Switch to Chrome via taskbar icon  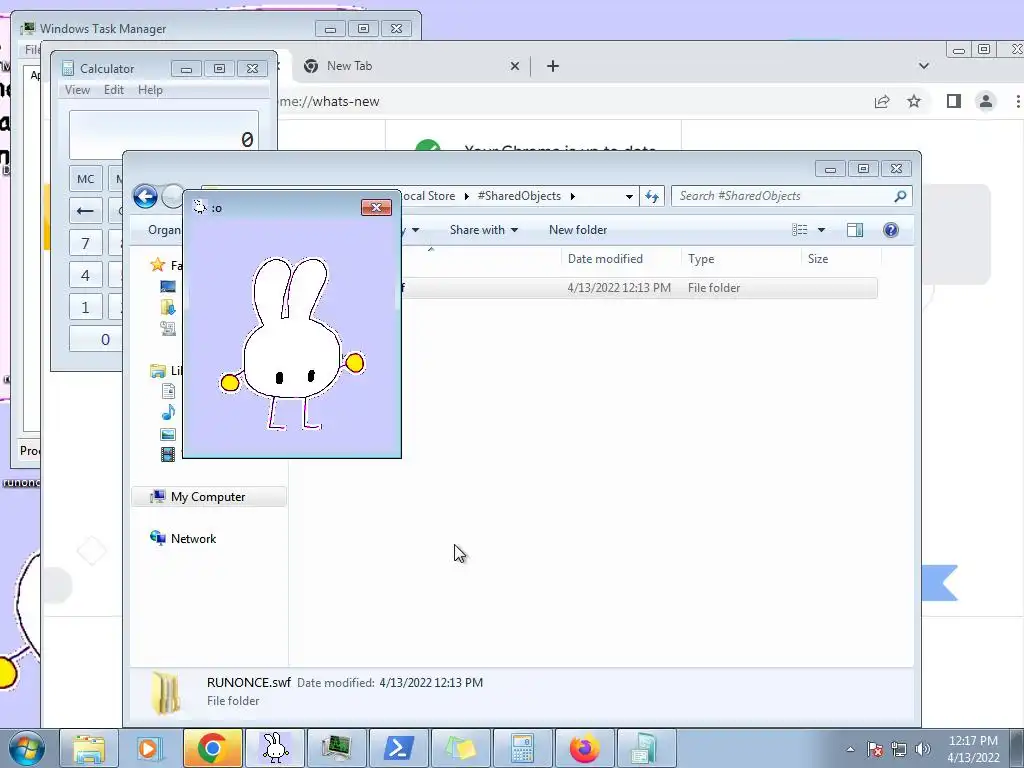point(212,748)
